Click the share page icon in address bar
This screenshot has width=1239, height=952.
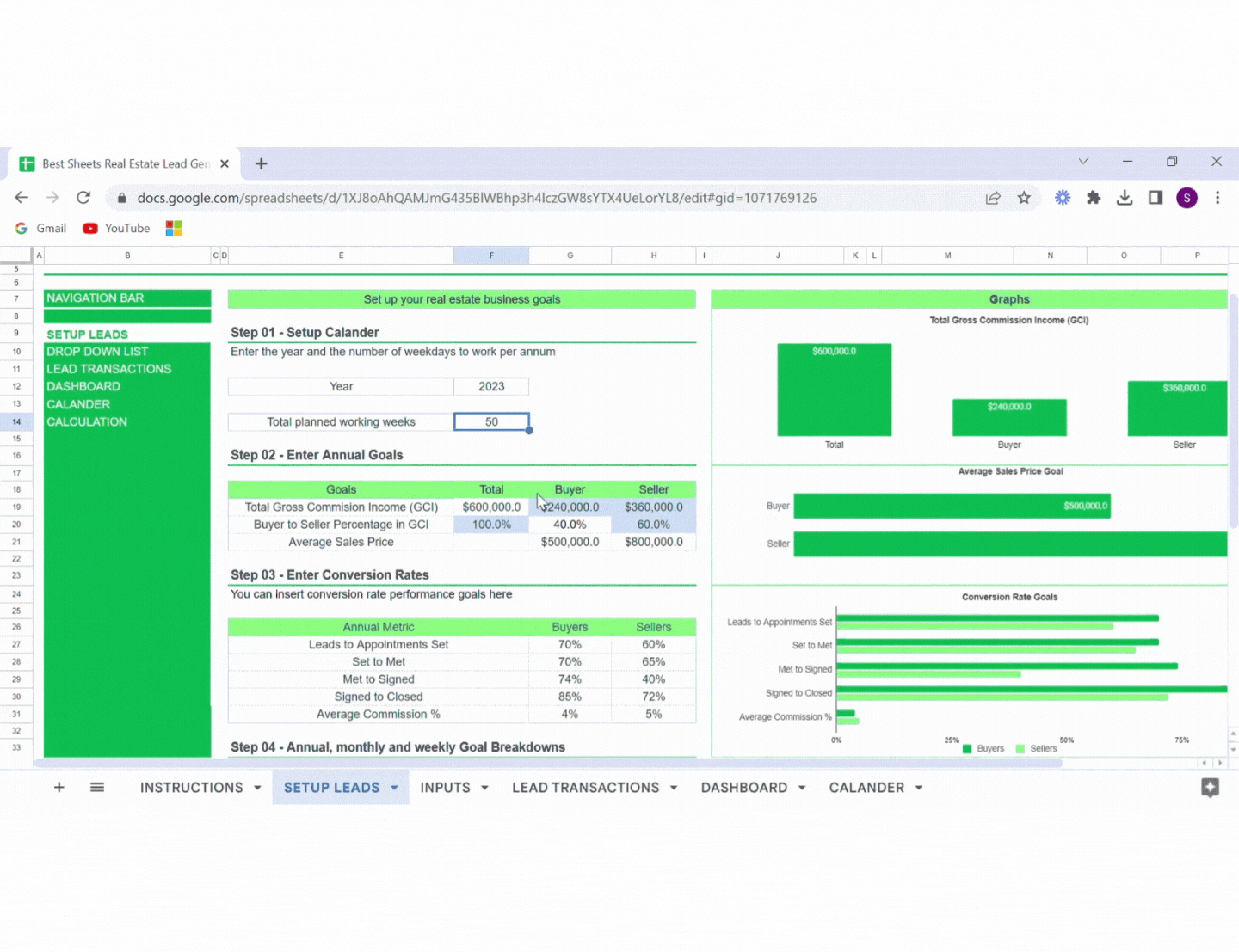[x=993, y=198]
